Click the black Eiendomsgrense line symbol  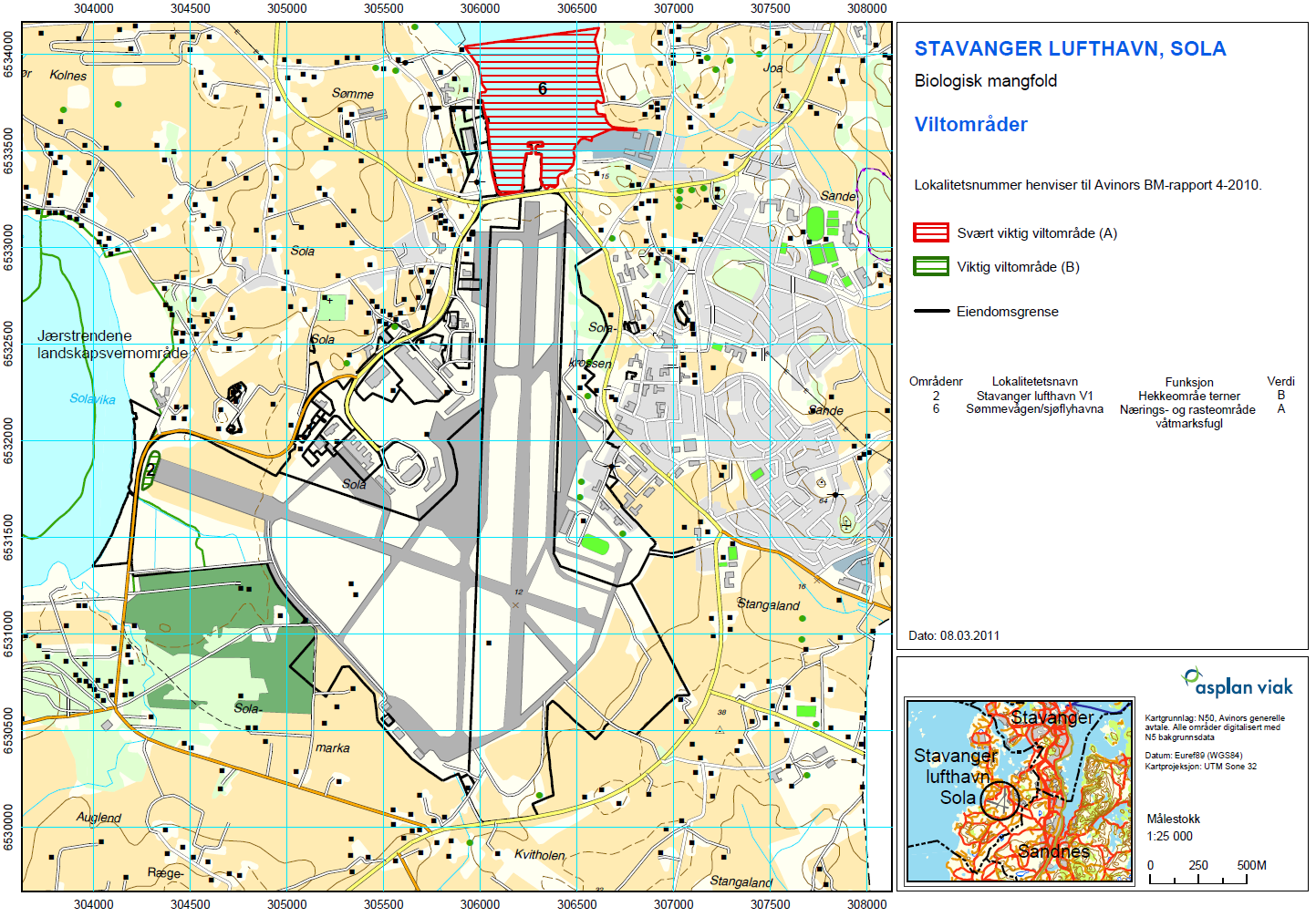point(931,311)
